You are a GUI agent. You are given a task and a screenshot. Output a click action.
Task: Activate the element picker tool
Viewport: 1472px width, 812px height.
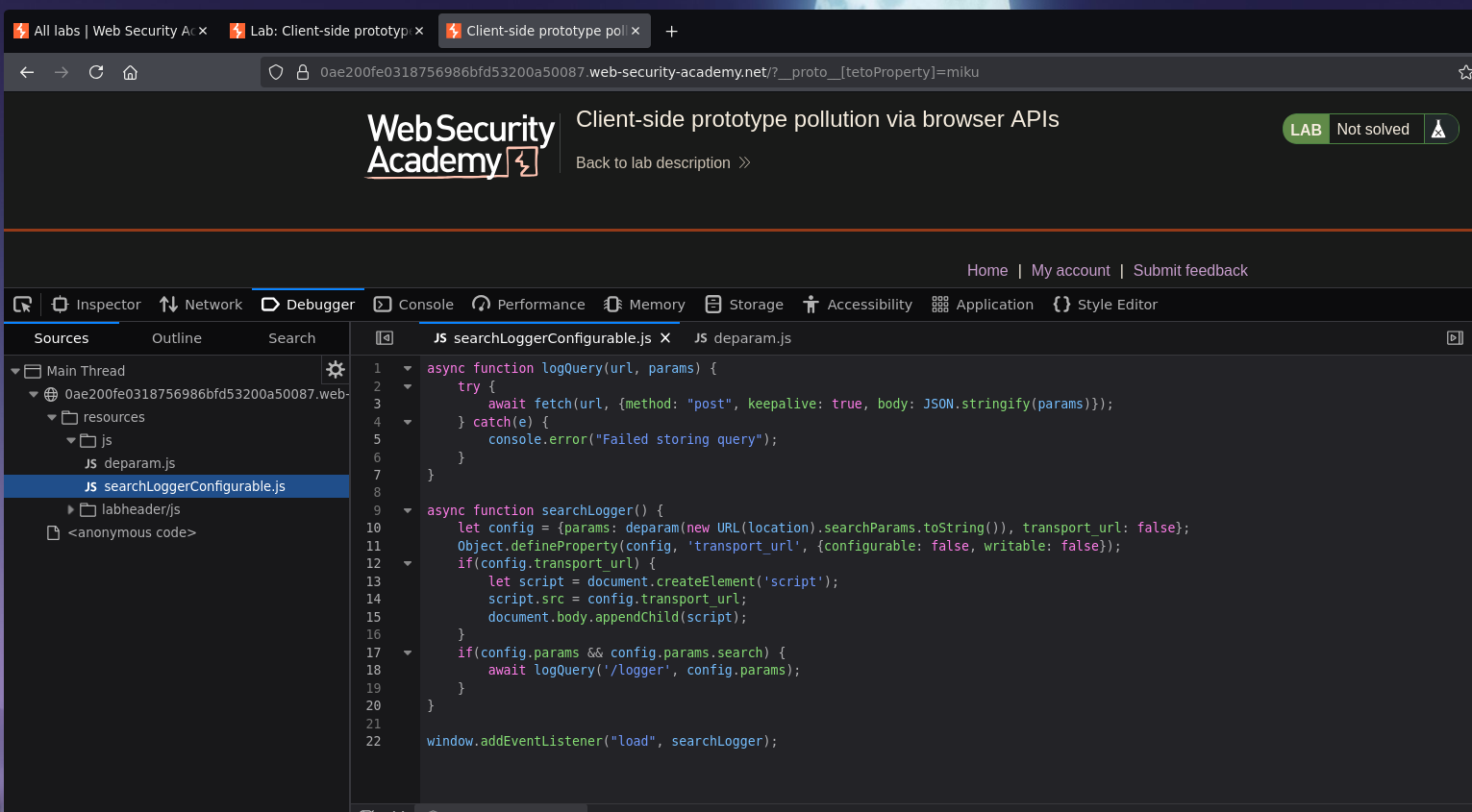point(23,305)
